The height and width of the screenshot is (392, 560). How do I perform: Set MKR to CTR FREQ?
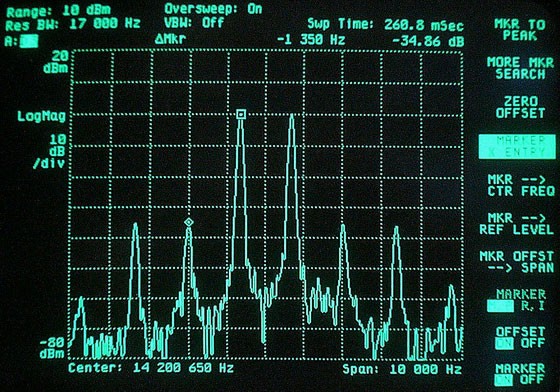tap(521, 185)
